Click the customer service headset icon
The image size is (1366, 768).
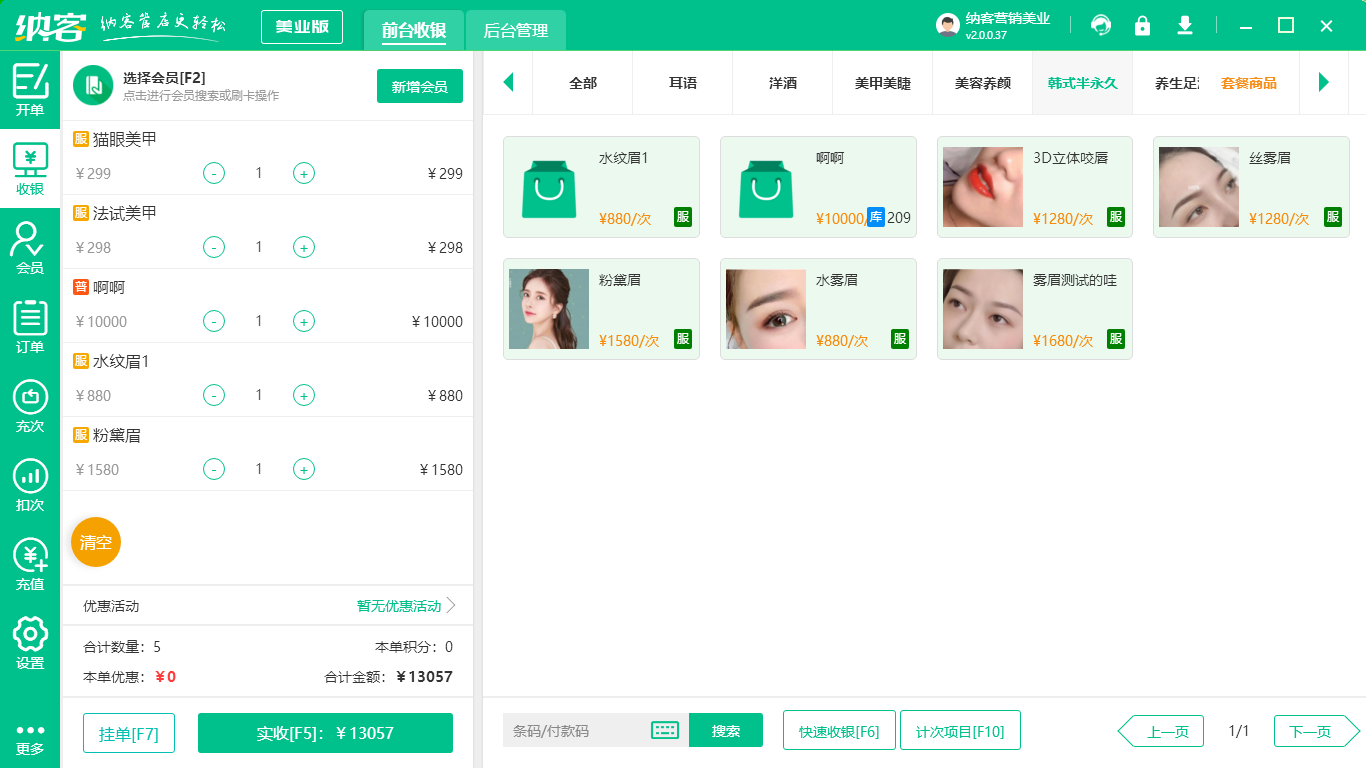(x=1101, y=25)
